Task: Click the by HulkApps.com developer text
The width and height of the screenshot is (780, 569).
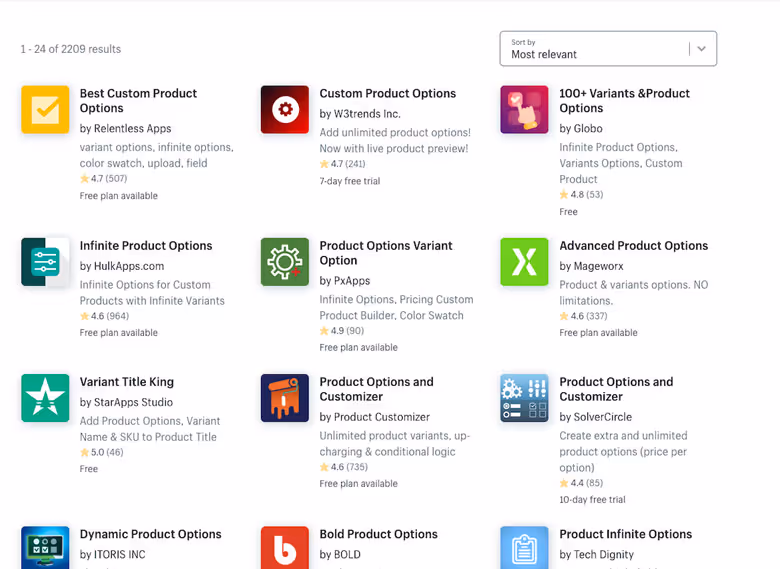Action: (x=122, y=266)
